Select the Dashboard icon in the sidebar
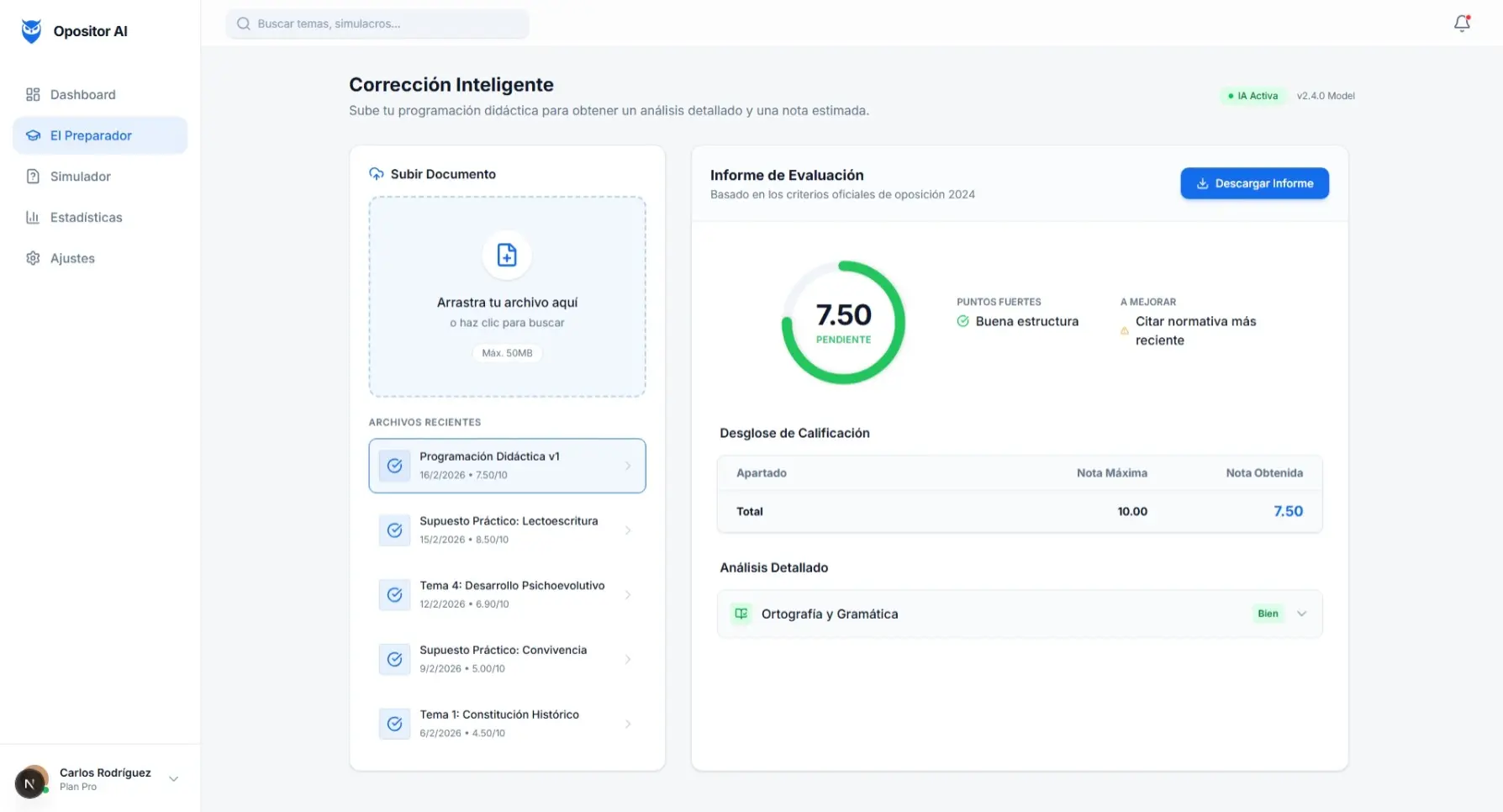This screenshot has width=1503, height=812. [x=33, y=94]
